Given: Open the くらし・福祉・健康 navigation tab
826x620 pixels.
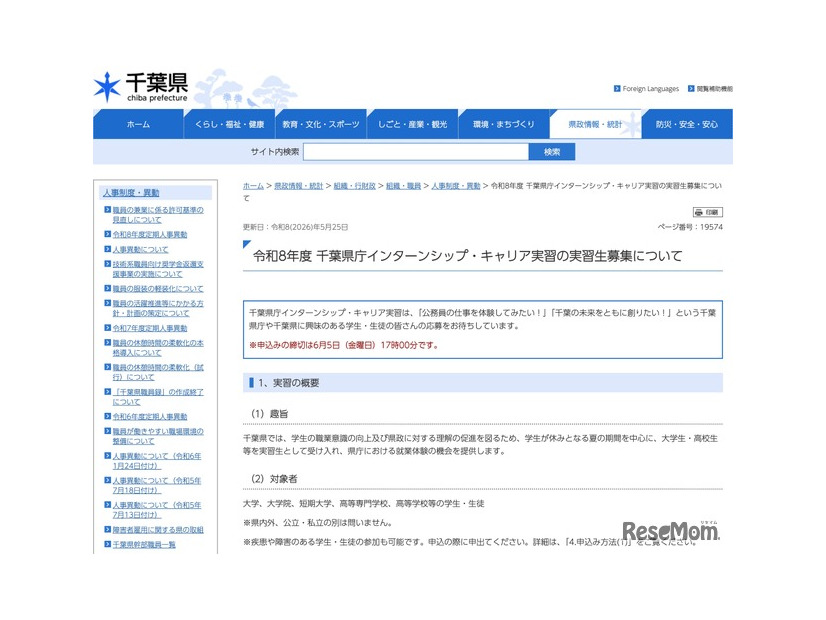Looking at the screenshot, I should tap(229, 124).
